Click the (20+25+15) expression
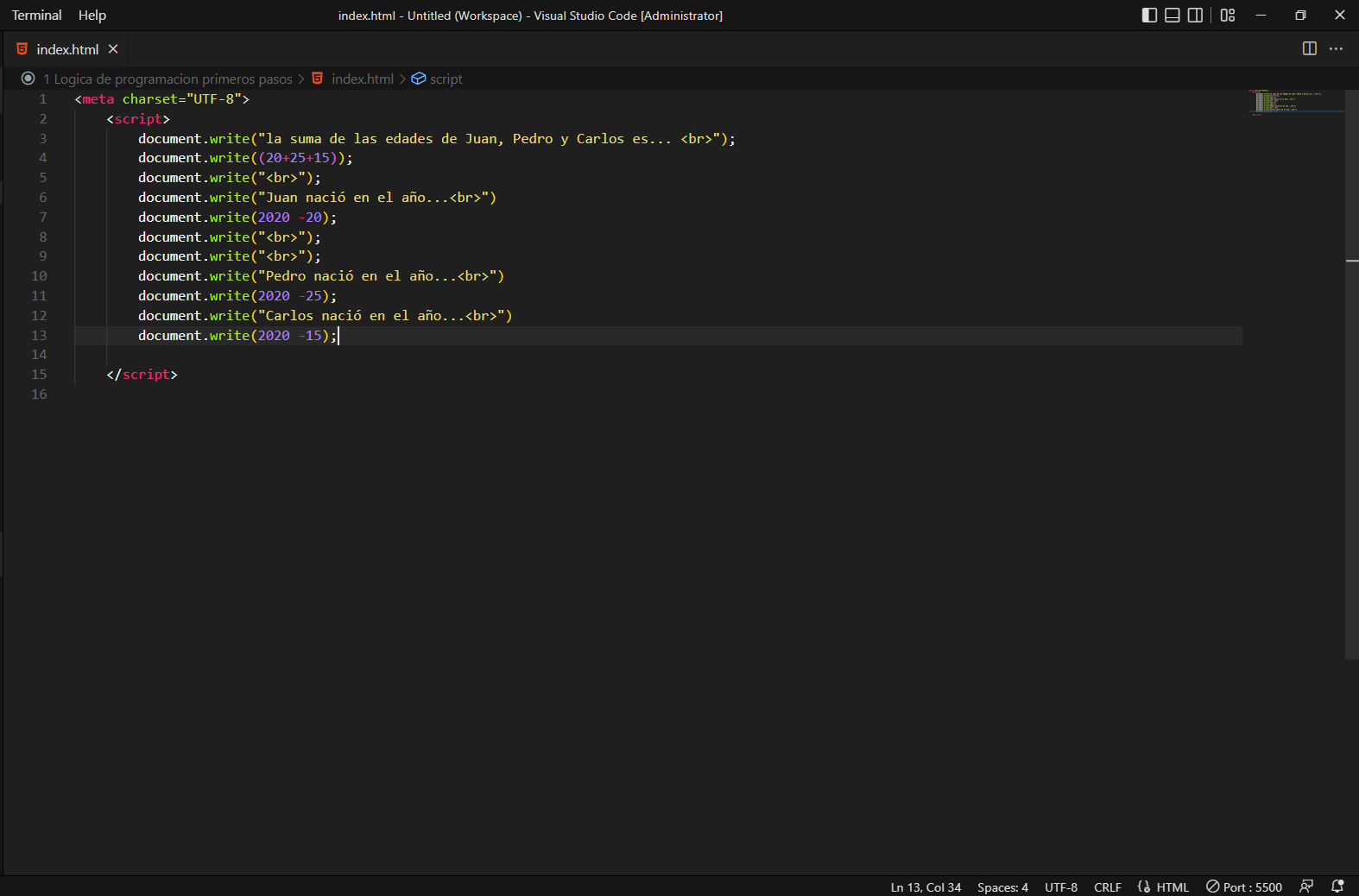1359x896 pixels. click(298, 158)
